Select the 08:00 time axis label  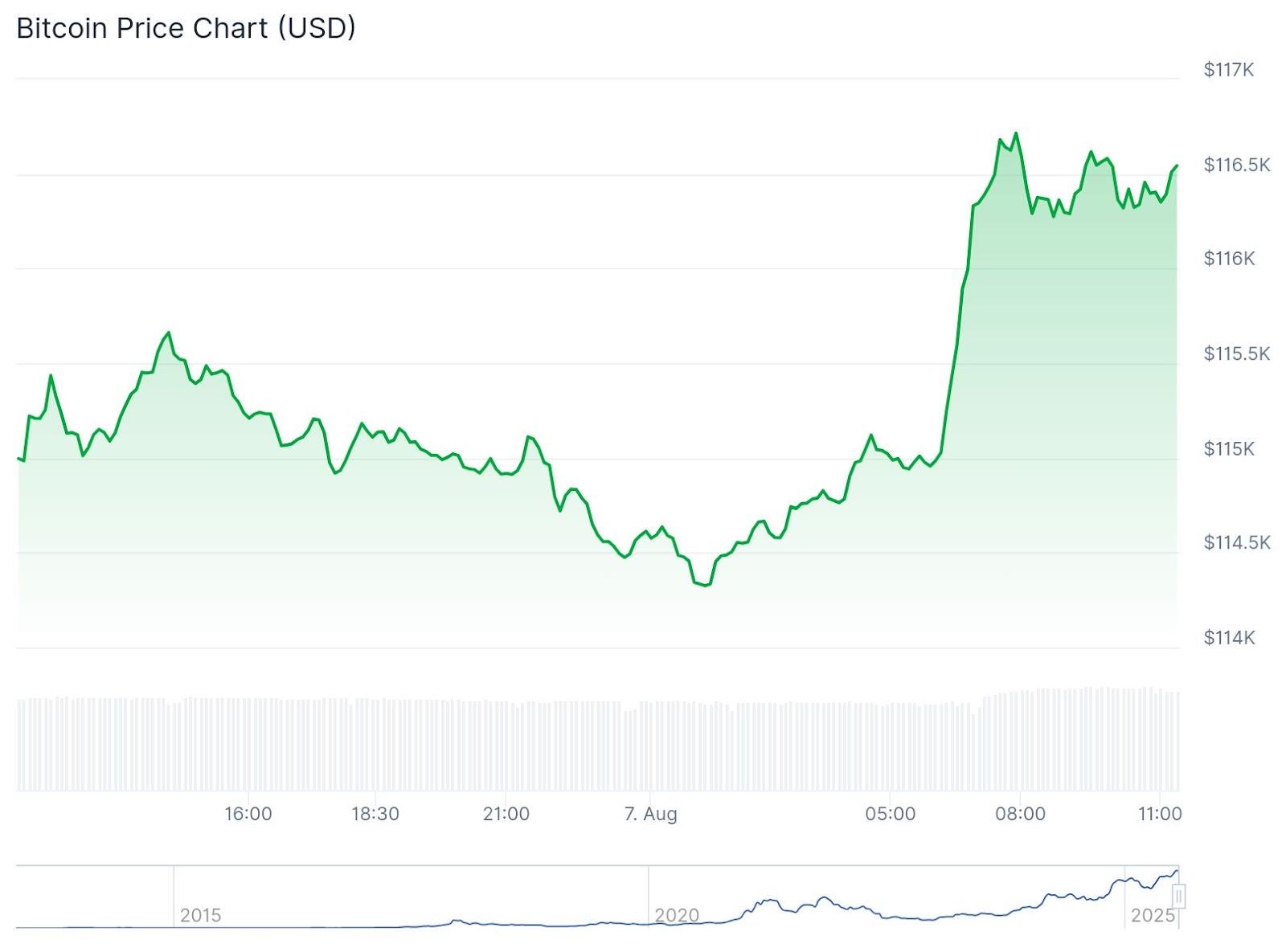(x=1020, y=814)
